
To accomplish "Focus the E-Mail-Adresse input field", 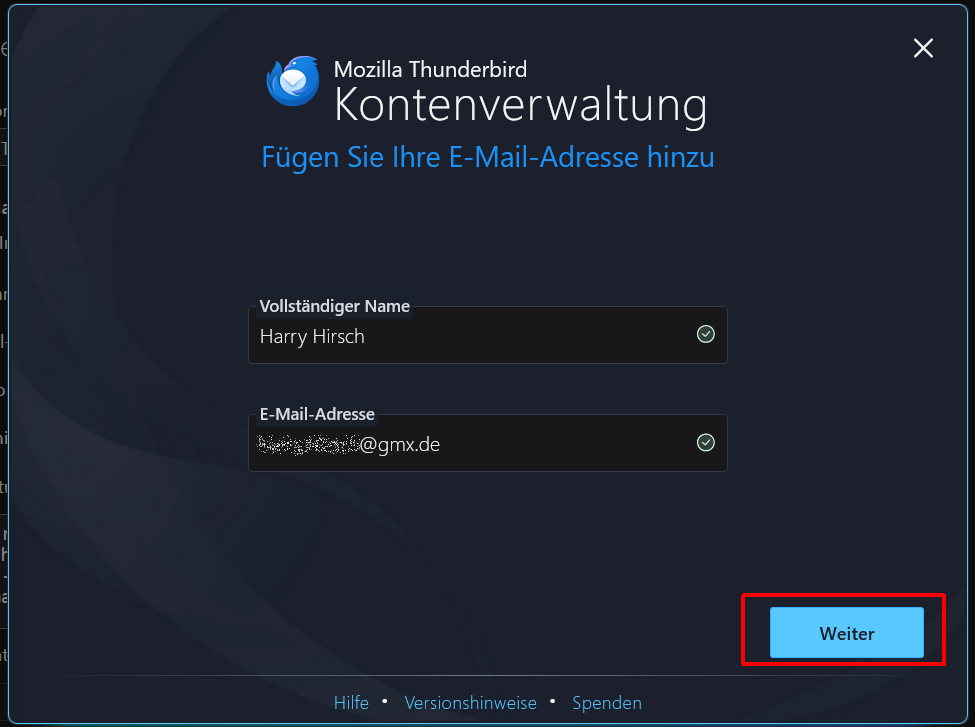I will (488, 443).
